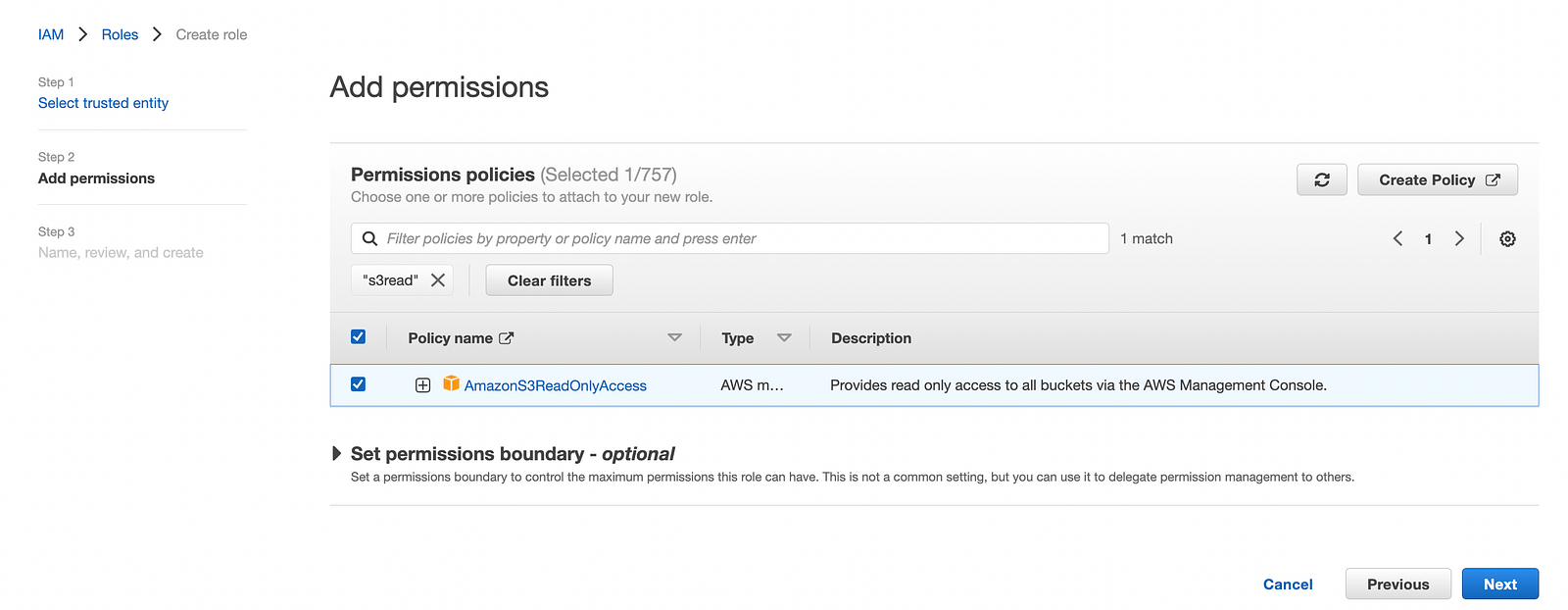This screenshot has width=1568, height=610.
Task: Expand AmazonS3ReadOnlyAccess policy details plus icon
Action: click(422, 385)
